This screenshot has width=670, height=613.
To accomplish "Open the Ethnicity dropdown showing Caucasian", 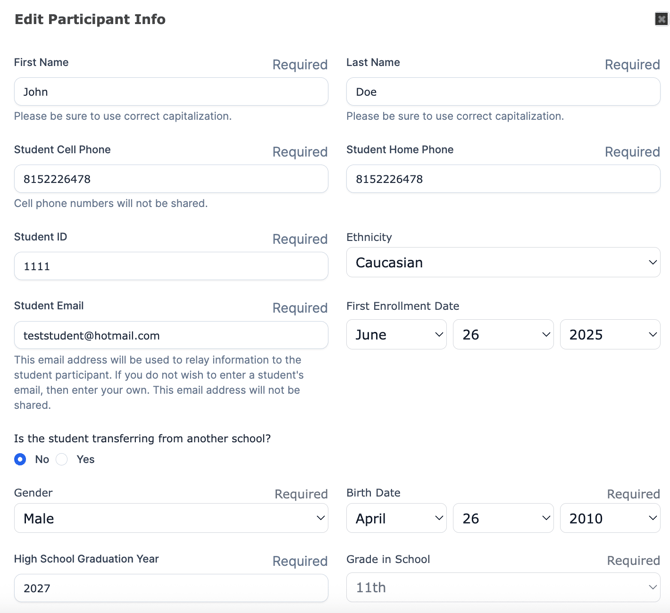I will [503, 262].
